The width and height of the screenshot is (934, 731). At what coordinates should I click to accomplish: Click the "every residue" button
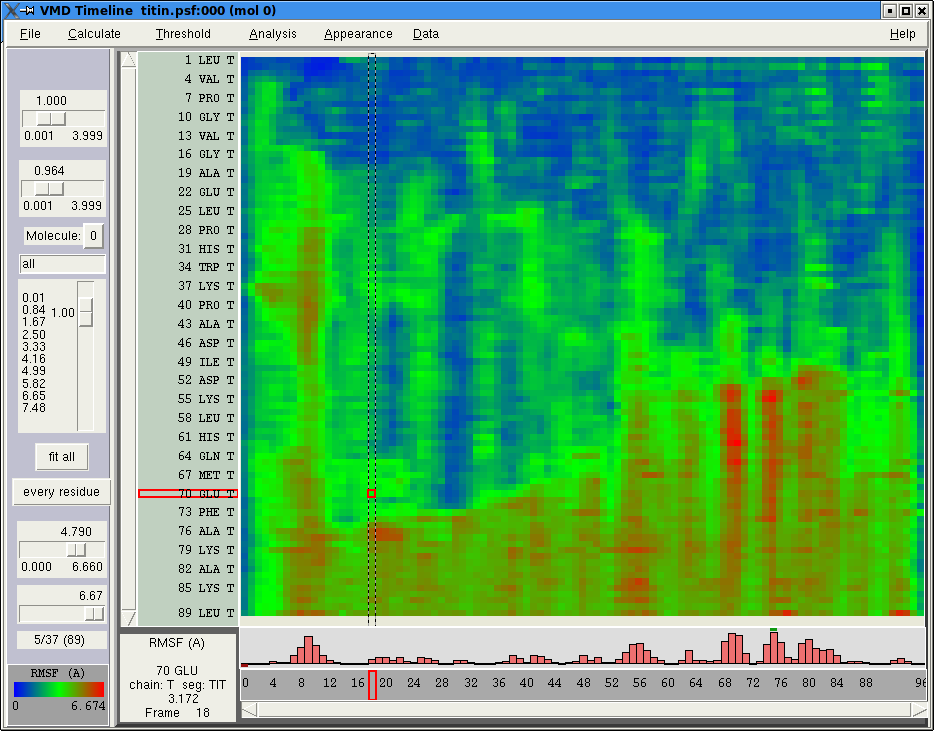pos(61,492)
